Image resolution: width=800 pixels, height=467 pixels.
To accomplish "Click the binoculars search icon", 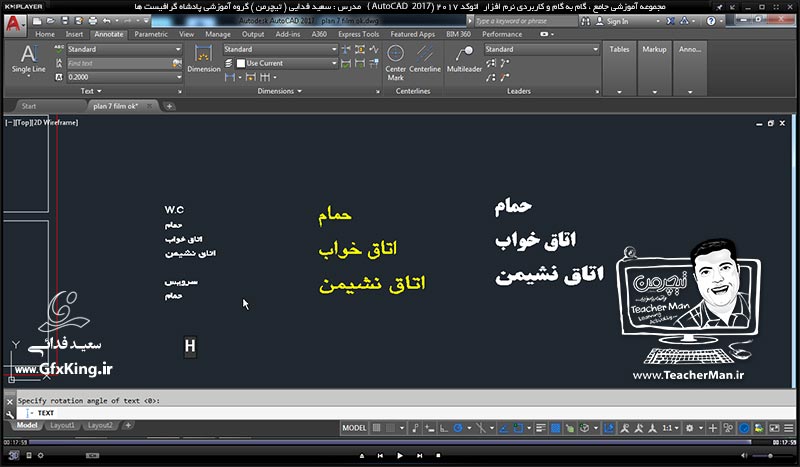I will tap(585, 21).
